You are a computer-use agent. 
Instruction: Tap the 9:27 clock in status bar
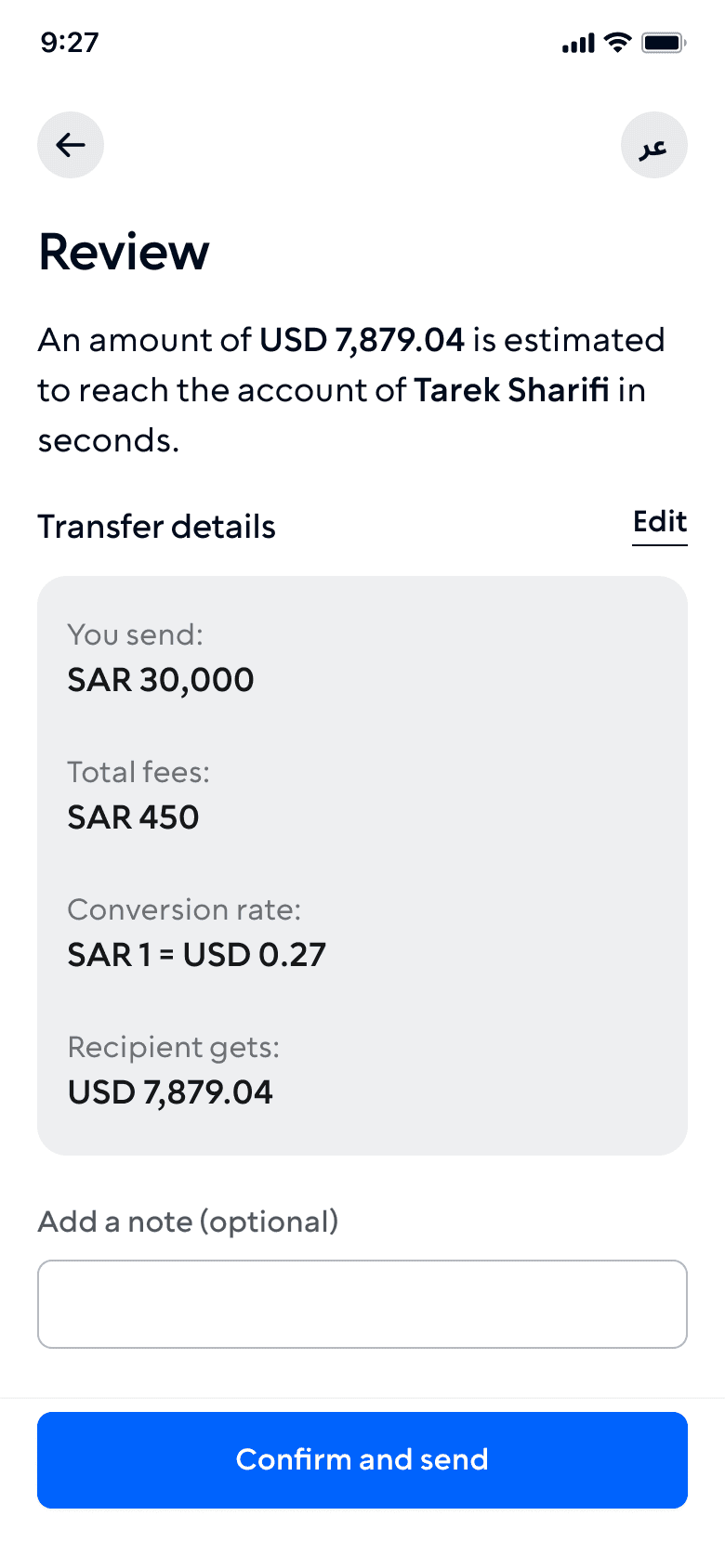70,43
